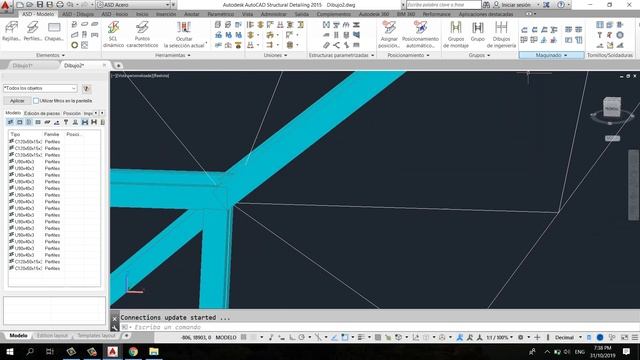This screenshot has height=360, width=640.
Task: Open the Vista ribbon tab
Action: pos(247,14)
